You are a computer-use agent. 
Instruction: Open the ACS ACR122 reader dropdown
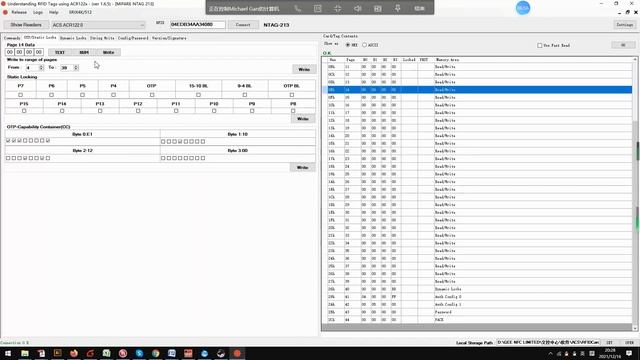(98, 25)
